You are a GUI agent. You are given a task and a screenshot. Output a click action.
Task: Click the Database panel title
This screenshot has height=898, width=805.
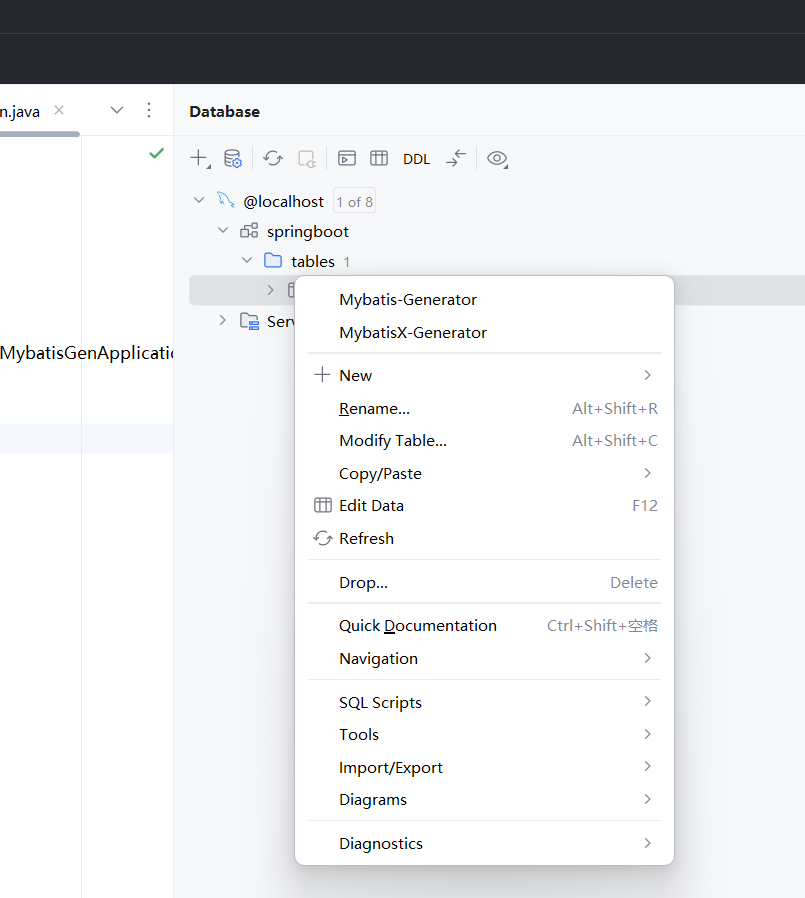click(x=224, y=111)
